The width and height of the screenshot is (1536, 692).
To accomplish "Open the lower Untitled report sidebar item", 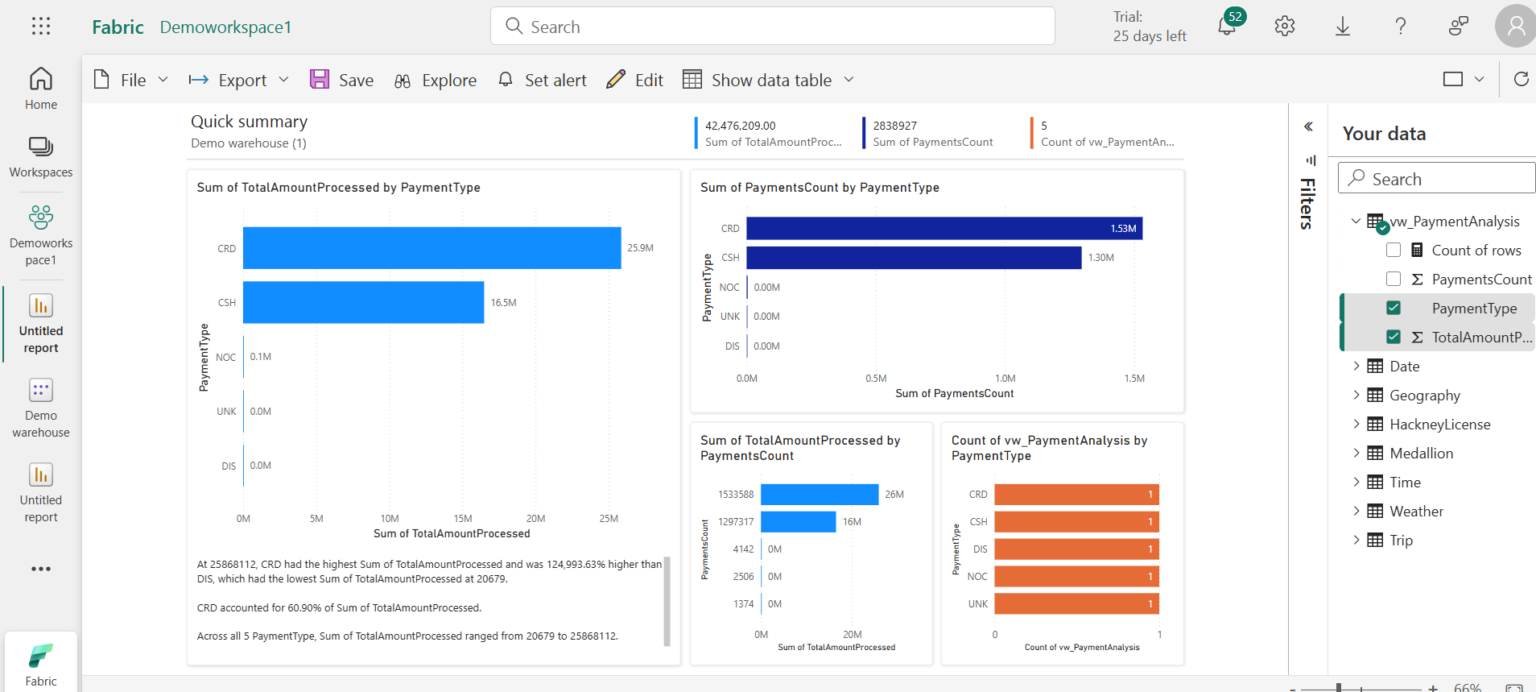I will click(41, 493).
